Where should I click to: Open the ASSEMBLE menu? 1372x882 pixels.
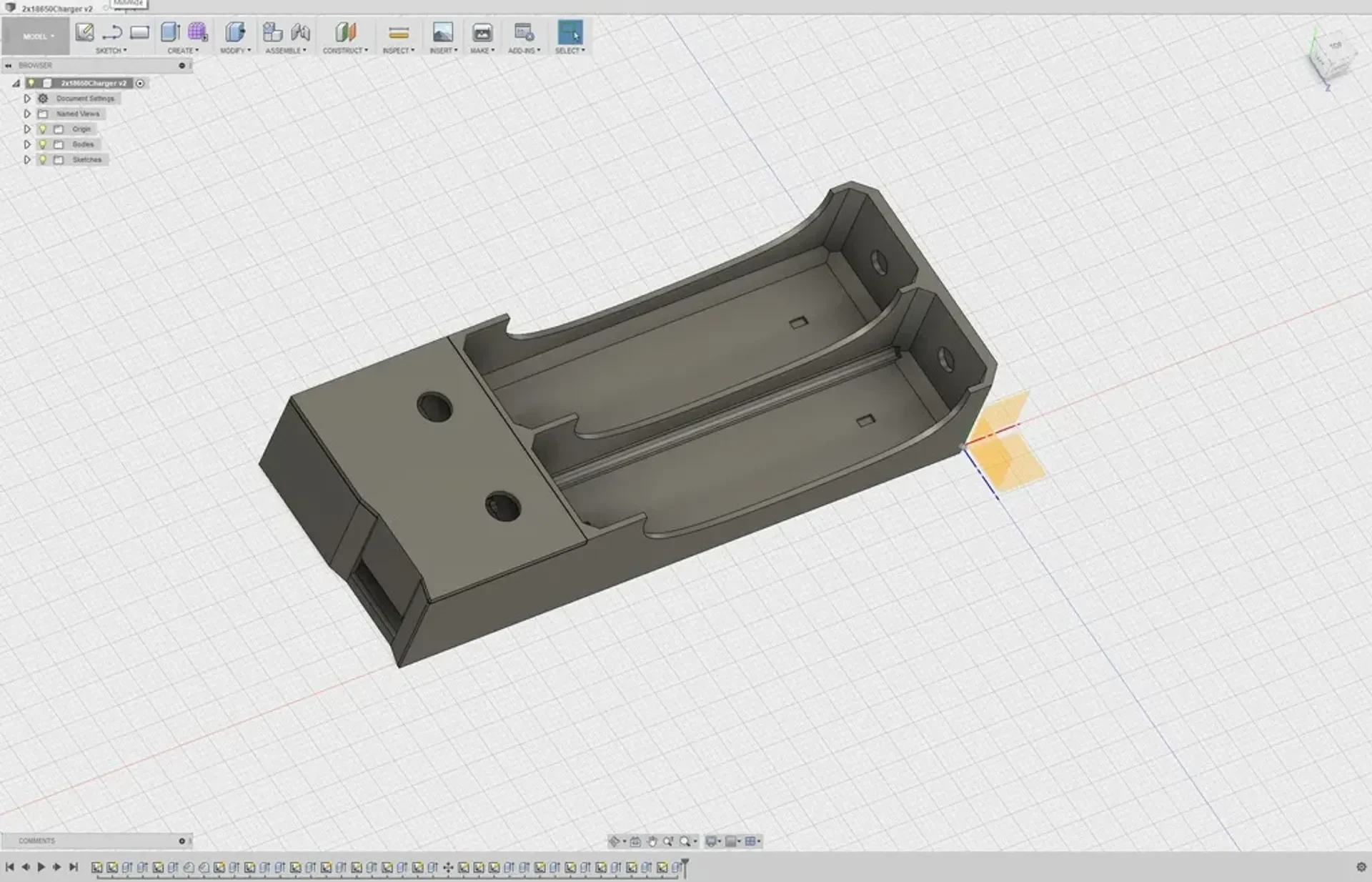(286, 51)
